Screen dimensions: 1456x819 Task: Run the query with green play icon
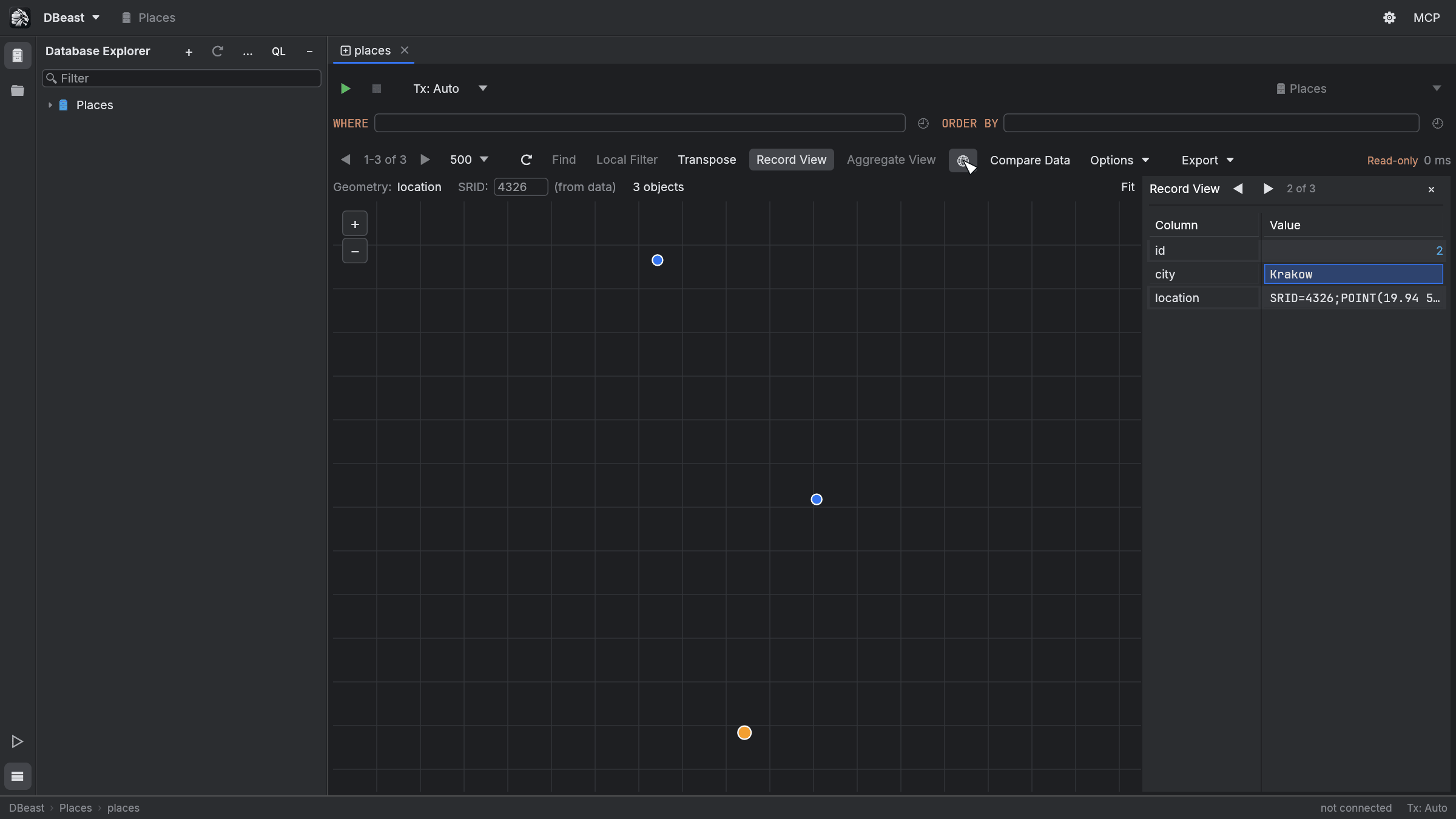tap(345, 89)
